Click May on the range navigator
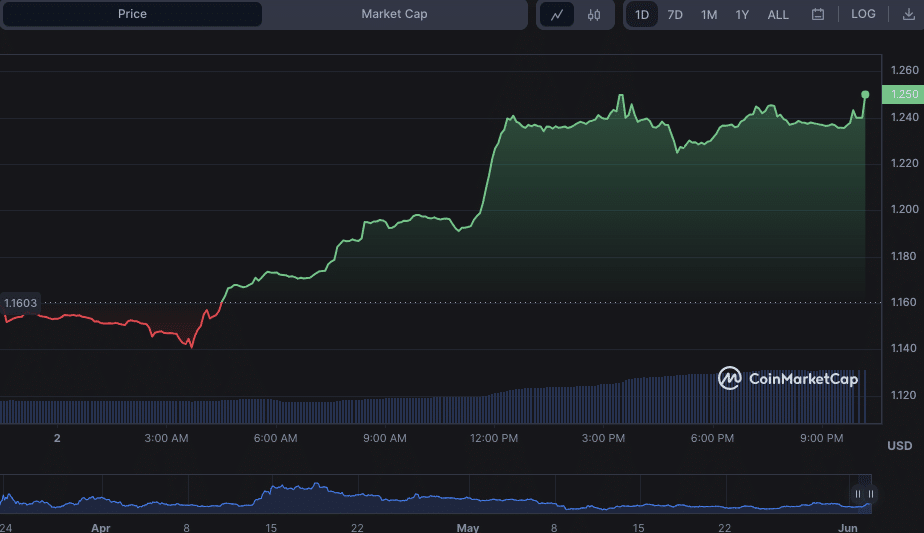 (x=467, y=527)
